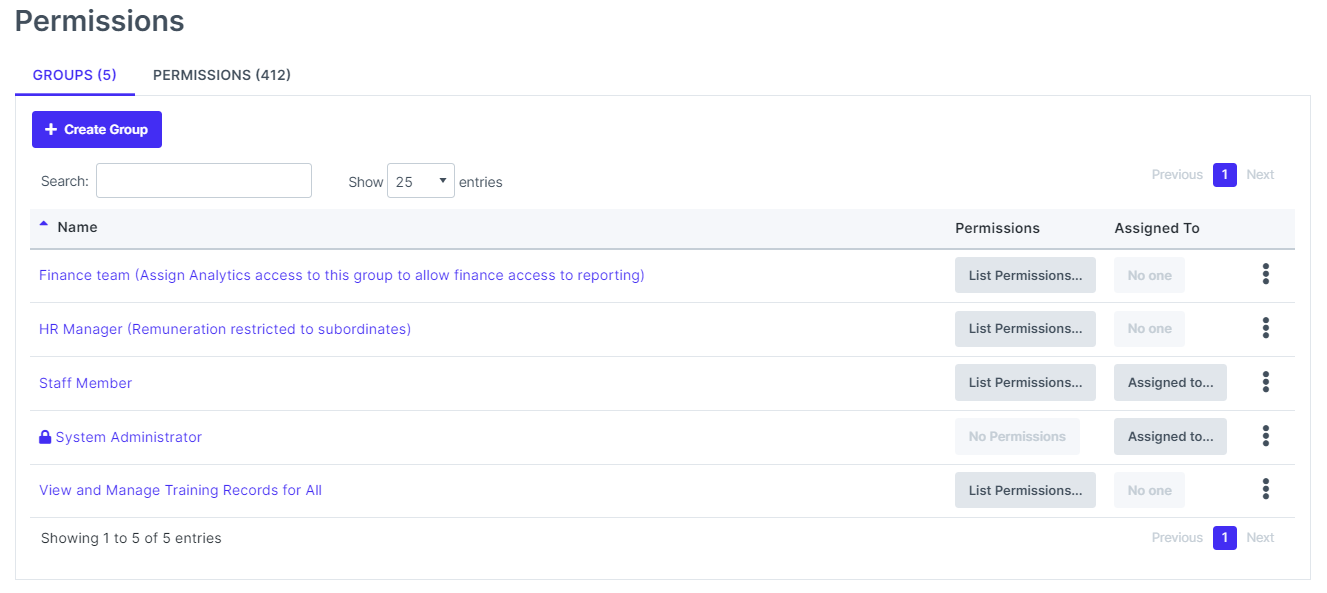This screenshot has width=1327, height=593.
Task: Click the sort arrow next to Name column
Action: (41, 222)
